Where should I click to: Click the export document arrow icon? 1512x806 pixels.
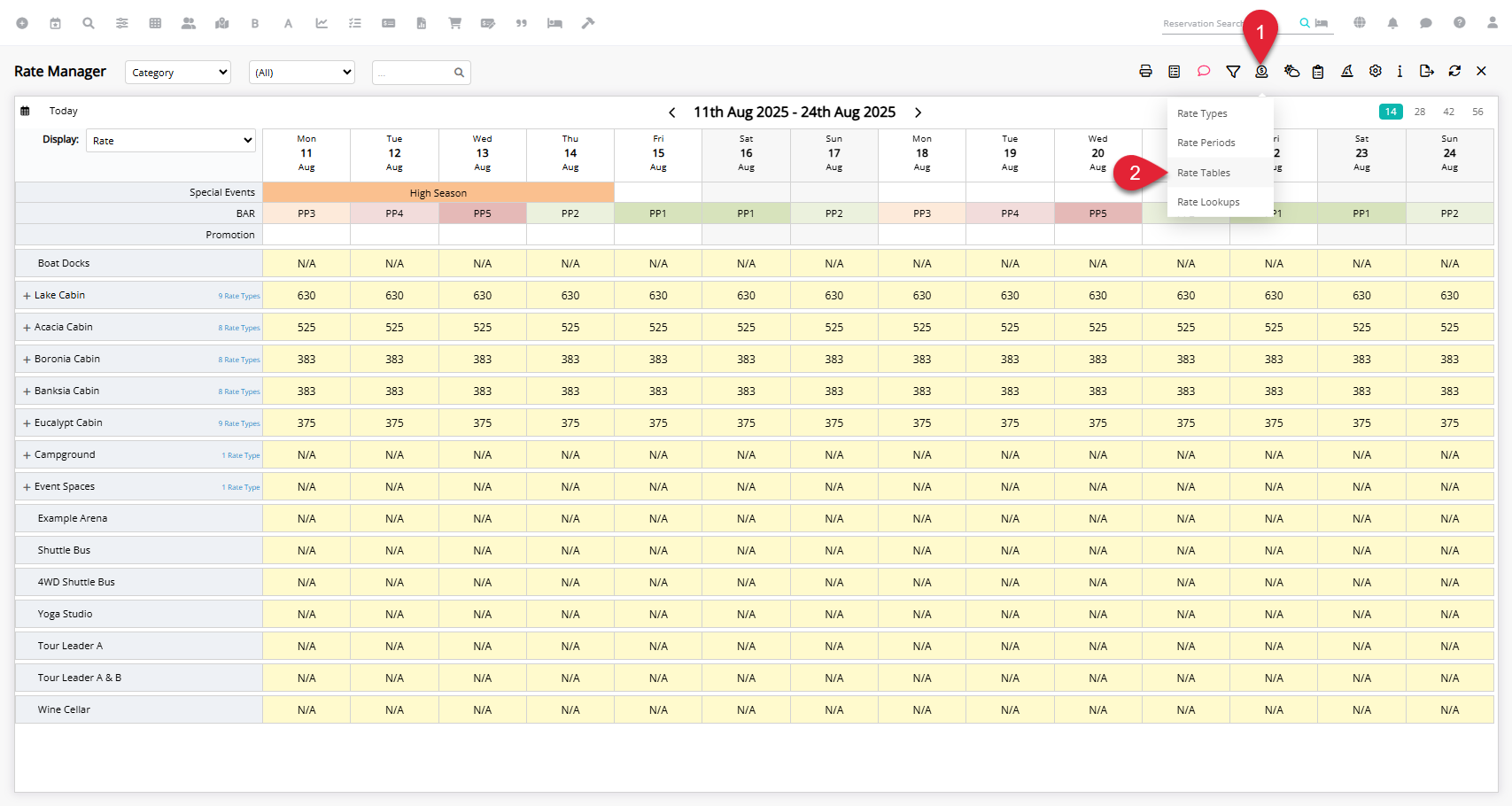coord(1426,71)
